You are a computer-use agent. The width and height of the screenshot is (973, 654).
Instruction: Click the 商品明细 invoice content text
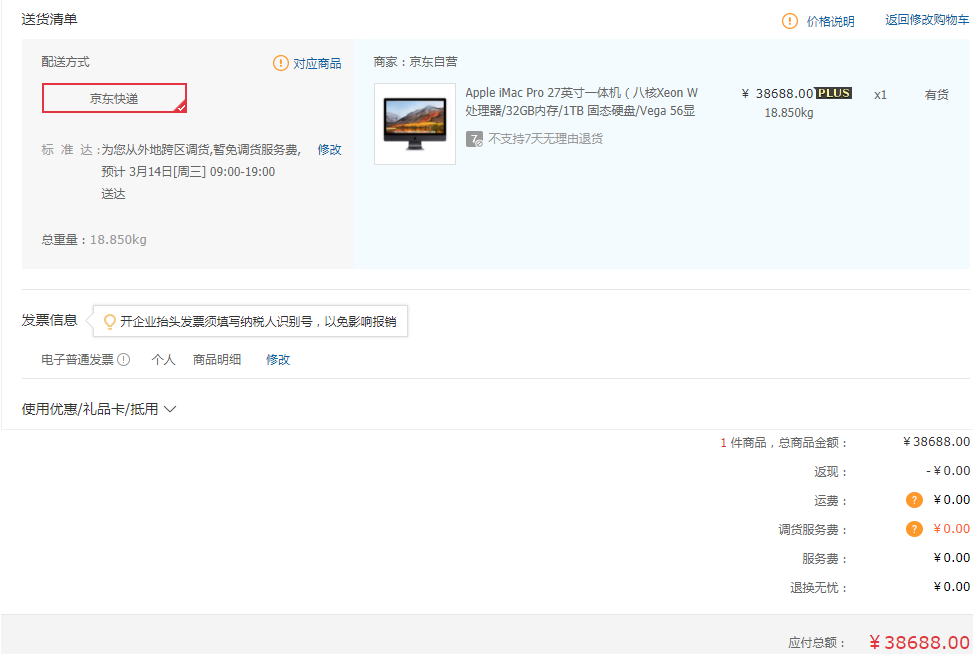(x=217, y=360)
